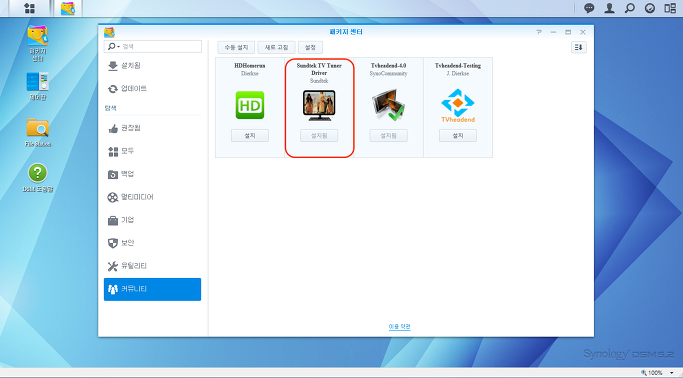Install HDHomerun with its 설치 button
This screenshot has width=683, height=378.
click(x=250, y=135)
